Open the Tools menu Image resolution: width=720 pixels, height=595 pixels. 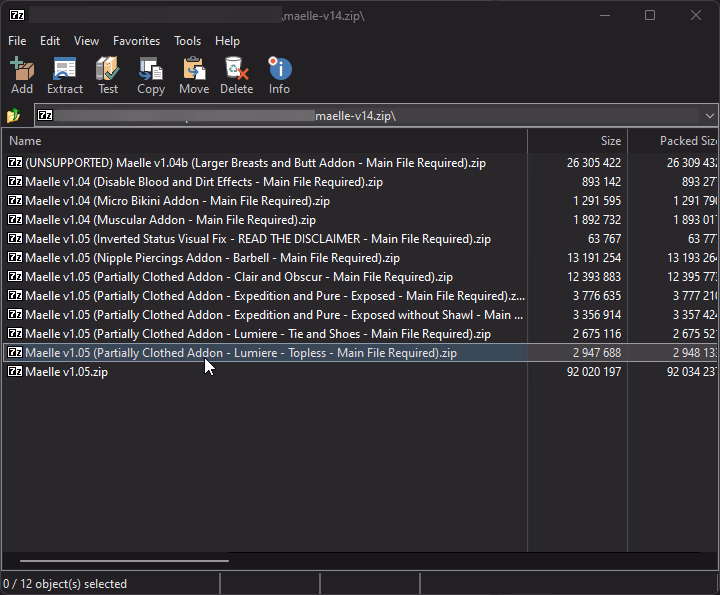click(x=187, y=41)
